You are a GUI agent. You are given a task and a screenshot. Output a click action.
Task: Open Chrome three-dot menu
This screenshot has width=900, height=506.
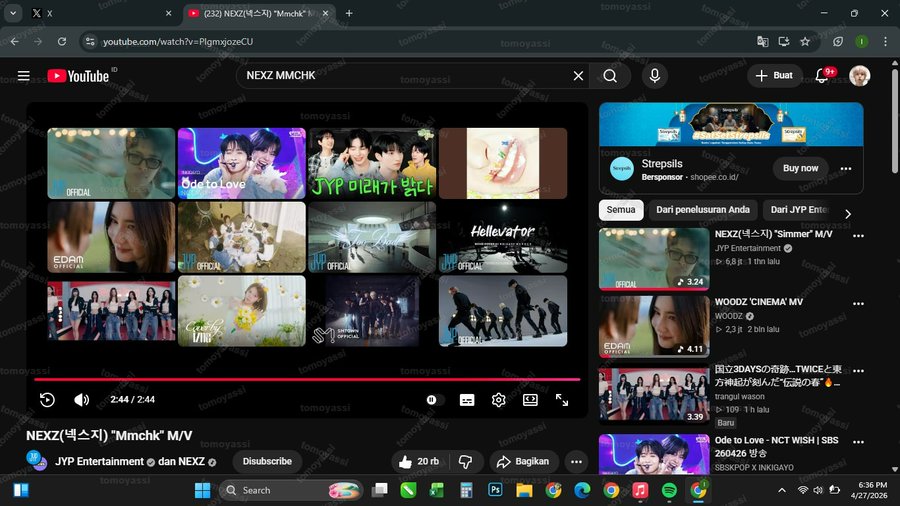pos(885,41)
